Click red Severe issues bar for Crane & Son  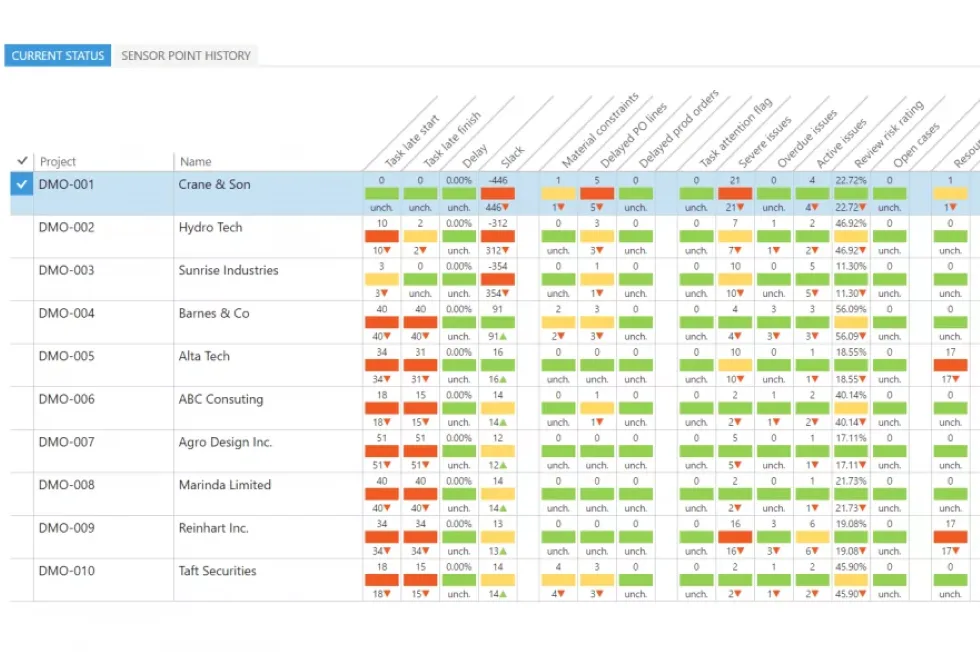(x=735, y=193)
